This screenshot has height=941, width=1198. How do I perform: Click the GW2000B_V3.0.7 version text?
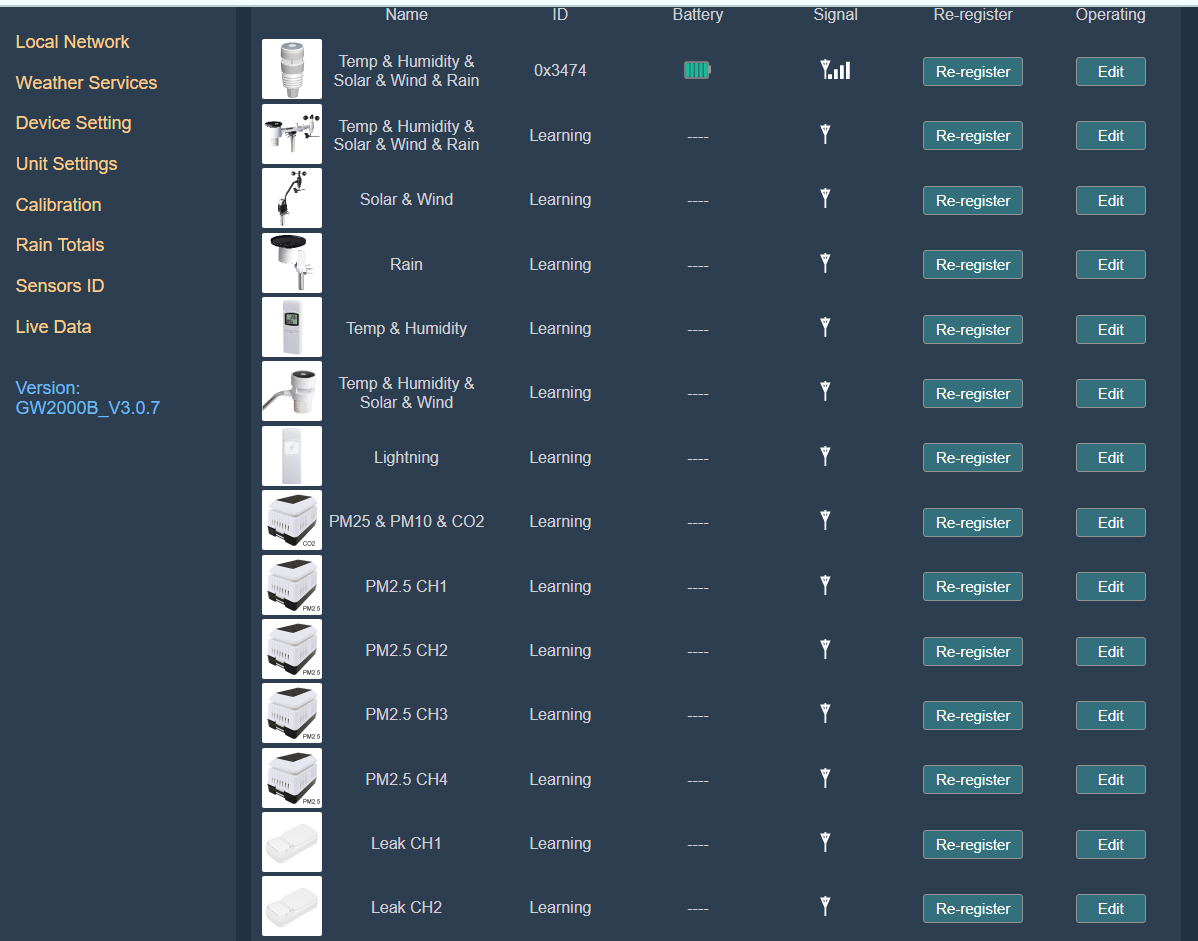point(88,408)
